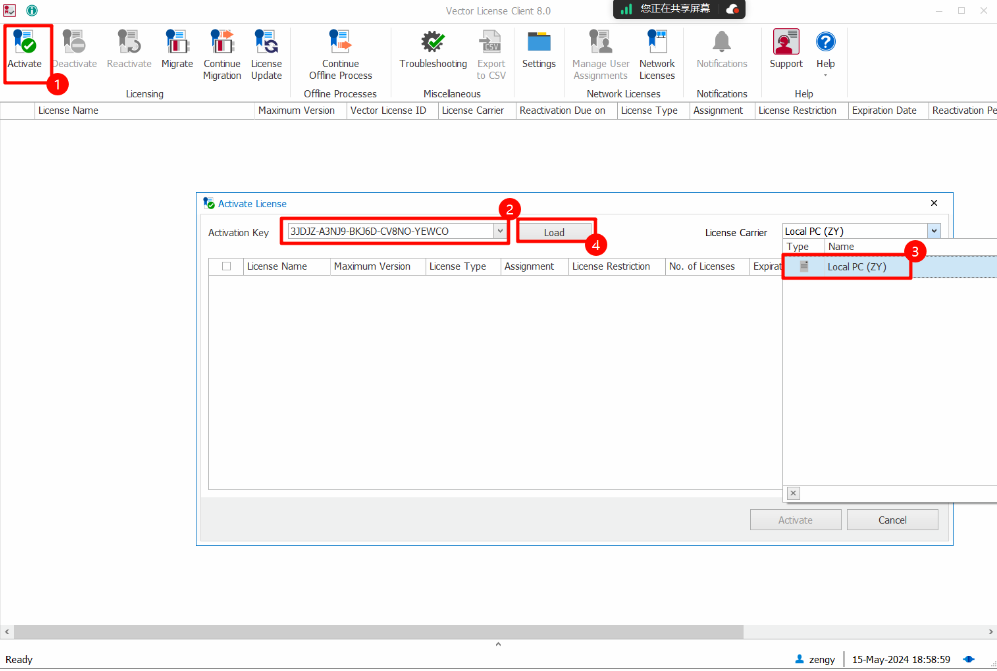
Task: Open the Migrate license tool
Action: [x=177, y=43]
